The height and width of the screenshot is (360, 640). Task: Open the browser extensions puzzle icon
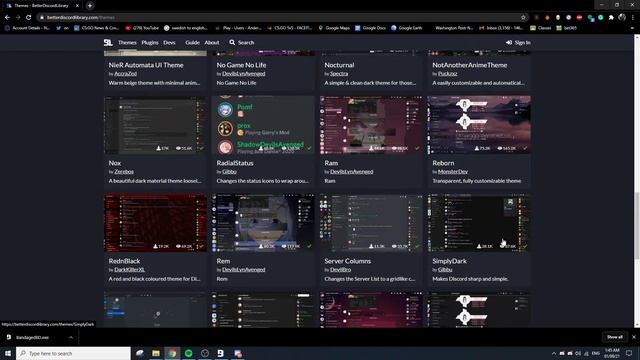pyautogui.click(x=611, y=18)
